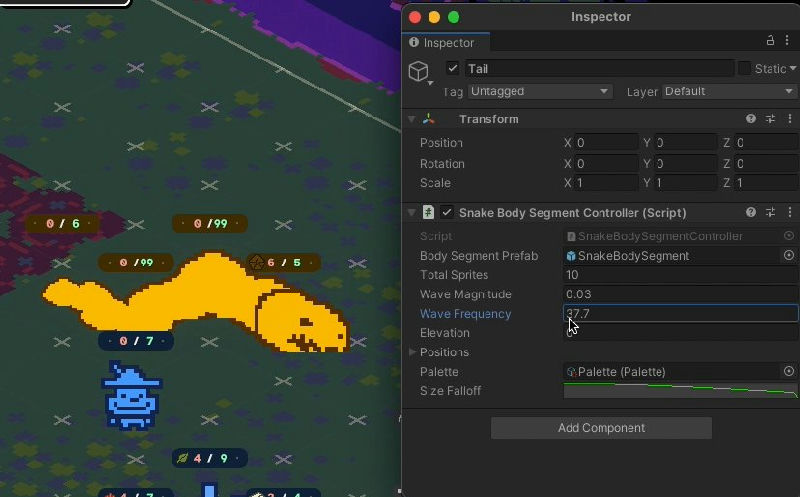Viewport: 800px width, 497px height.
Task: Lock the Inspector with padlock icon
Action: click(770, 40)
